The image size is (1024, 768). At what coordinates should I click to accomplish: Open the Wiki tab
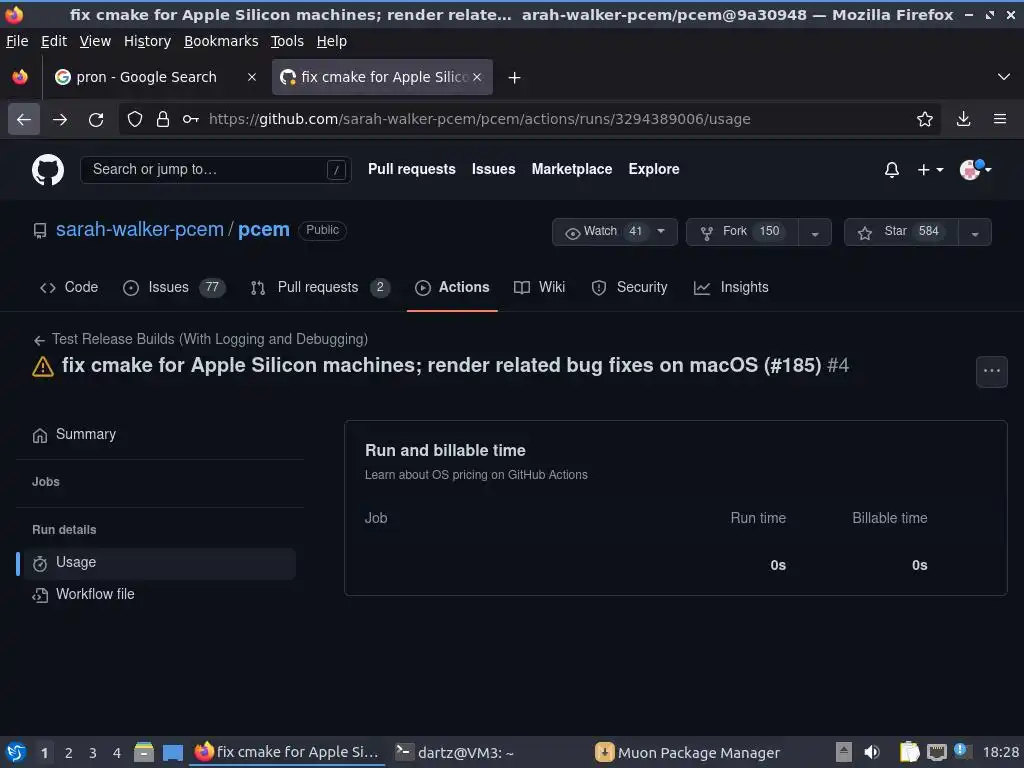coord(539,287)
